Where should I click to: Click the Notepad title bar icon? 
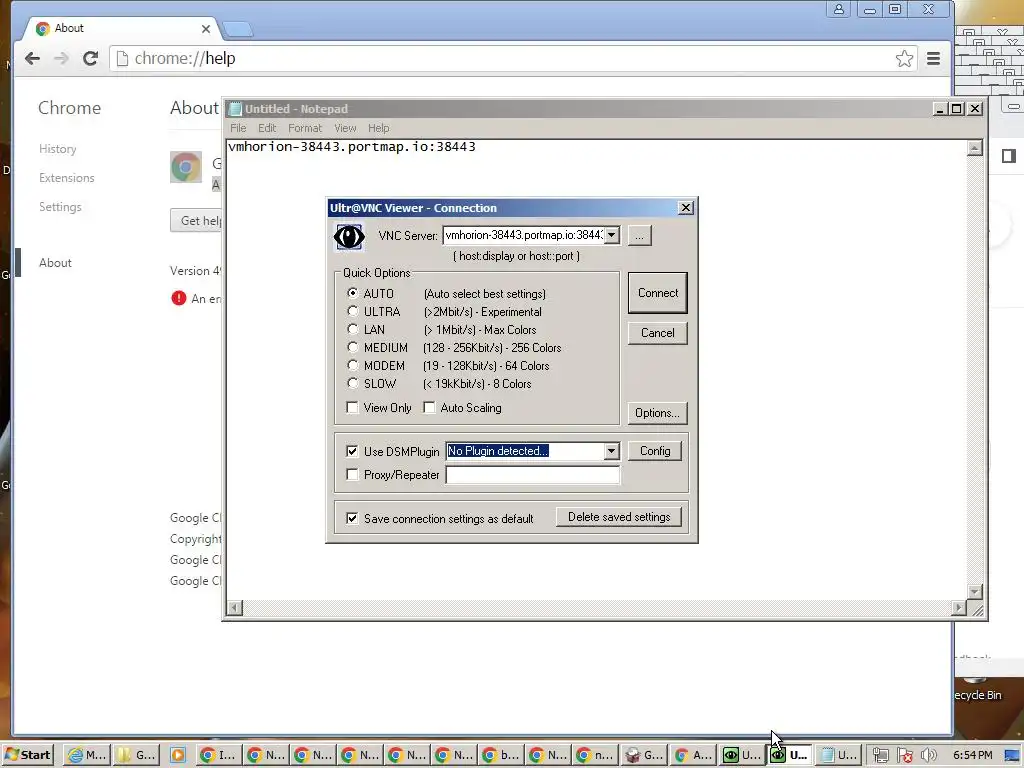click(x=235, y=109)
